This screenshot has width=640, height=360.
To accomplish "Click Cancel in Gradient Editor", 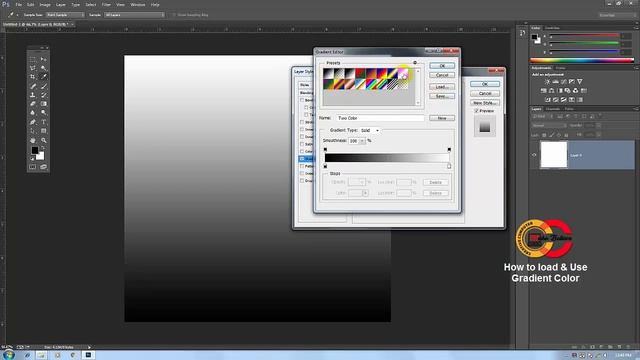I will pos(442,75).
